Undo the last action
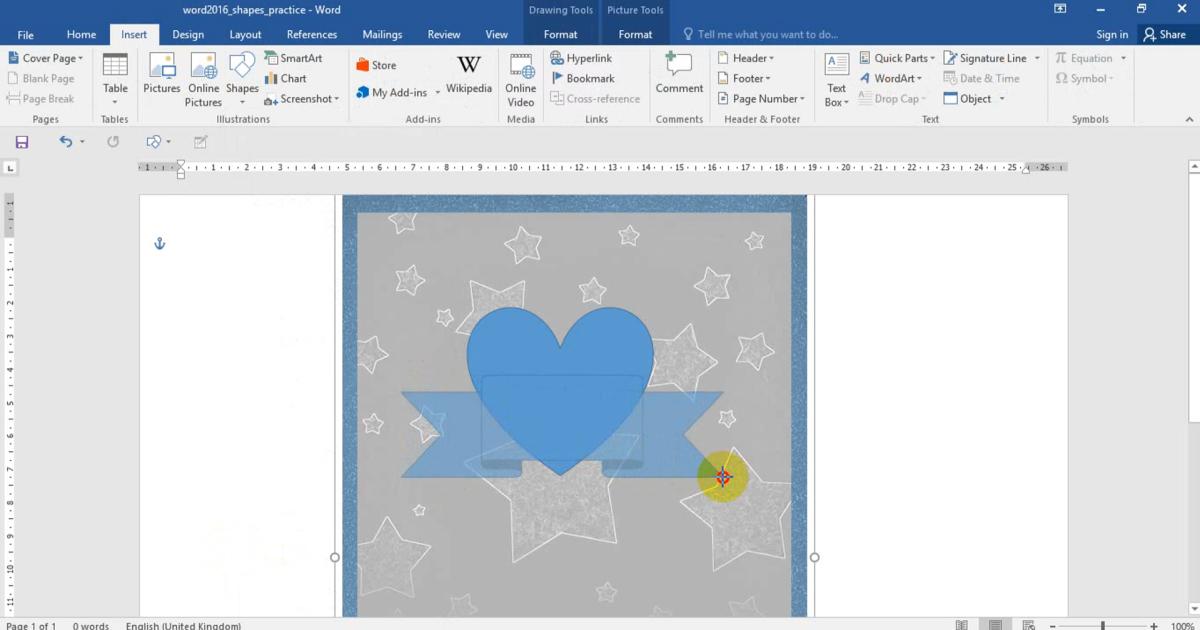Viewport: 1200px width, 630px height. coord(66,142)
